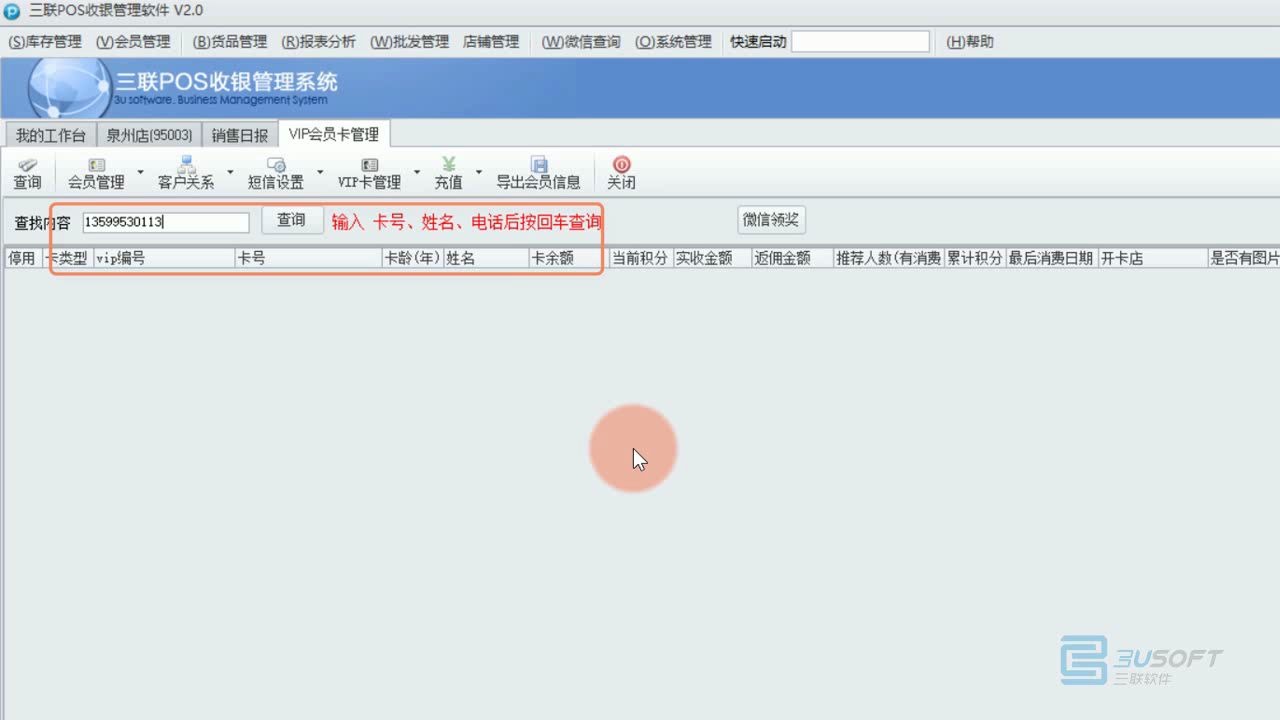Switch to the 我的工作台 tab
This screenshot has height=720, width=1280.
(51, 135)
